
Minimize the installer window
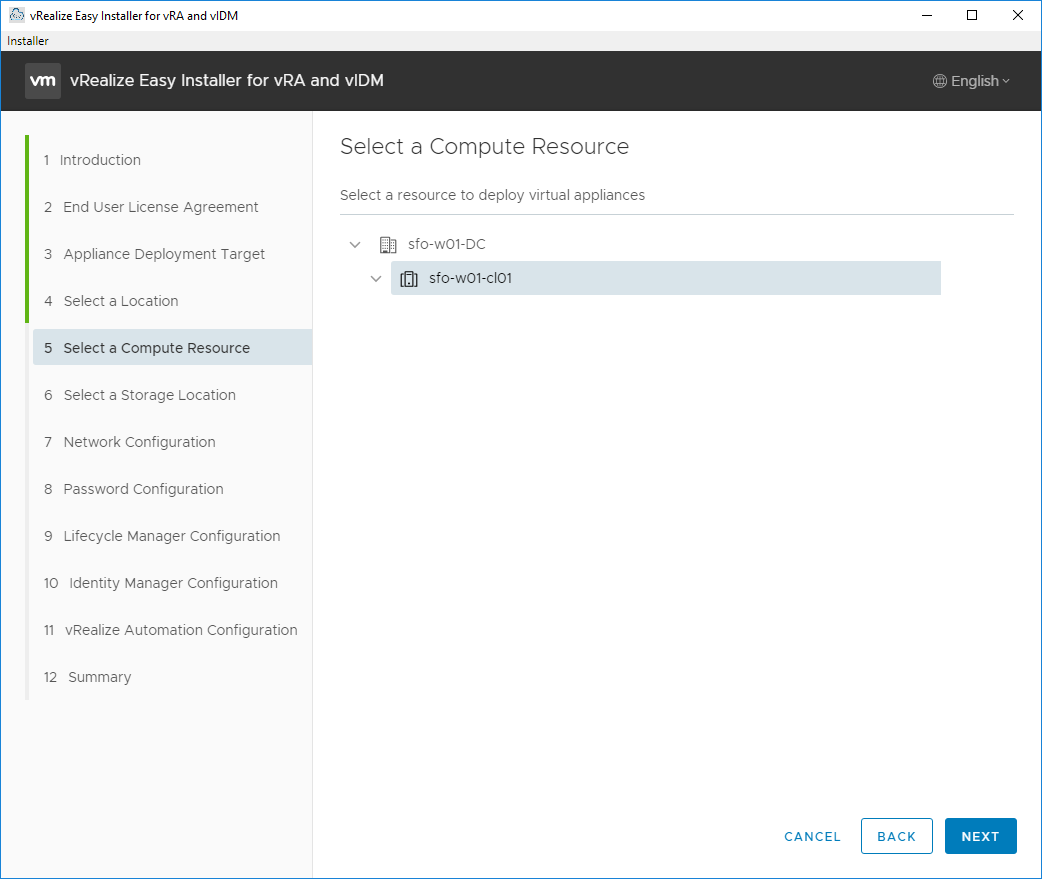click(927, 15)
